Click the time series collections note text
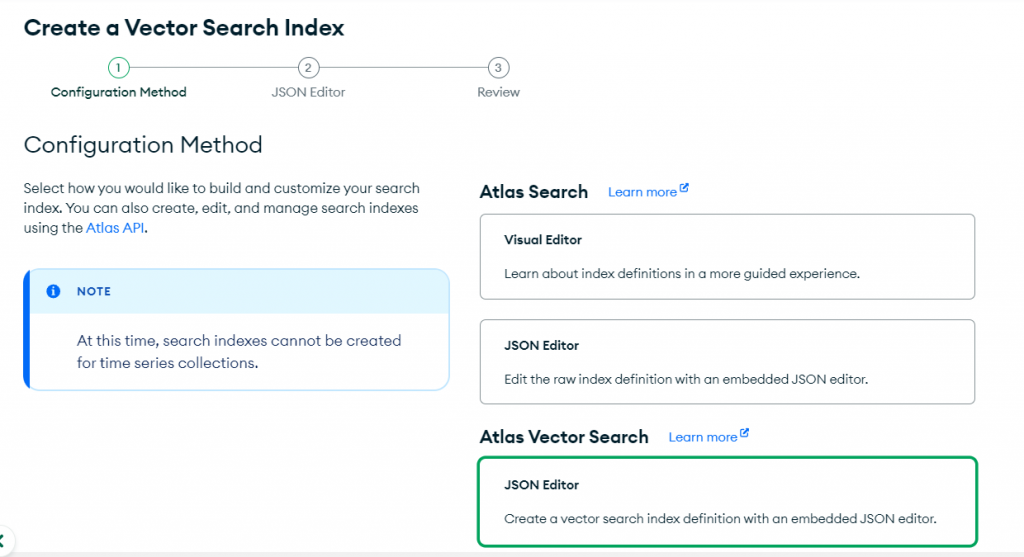Screen dimensions: 1024x557 coord(239,352)
